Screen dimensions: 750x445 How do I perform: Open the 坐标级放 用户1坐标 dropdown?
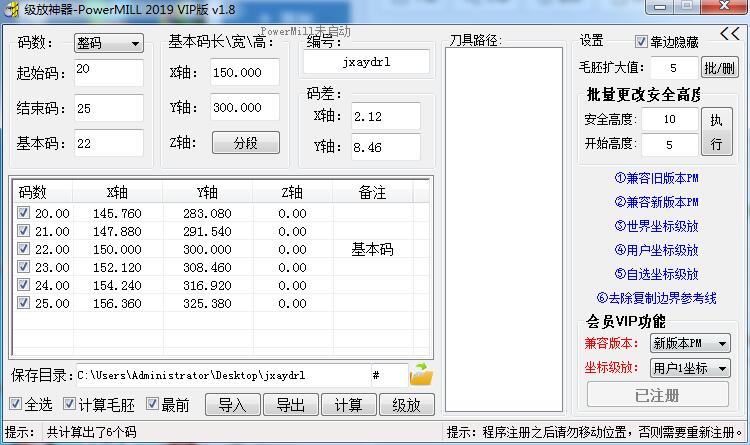point(690,368)
